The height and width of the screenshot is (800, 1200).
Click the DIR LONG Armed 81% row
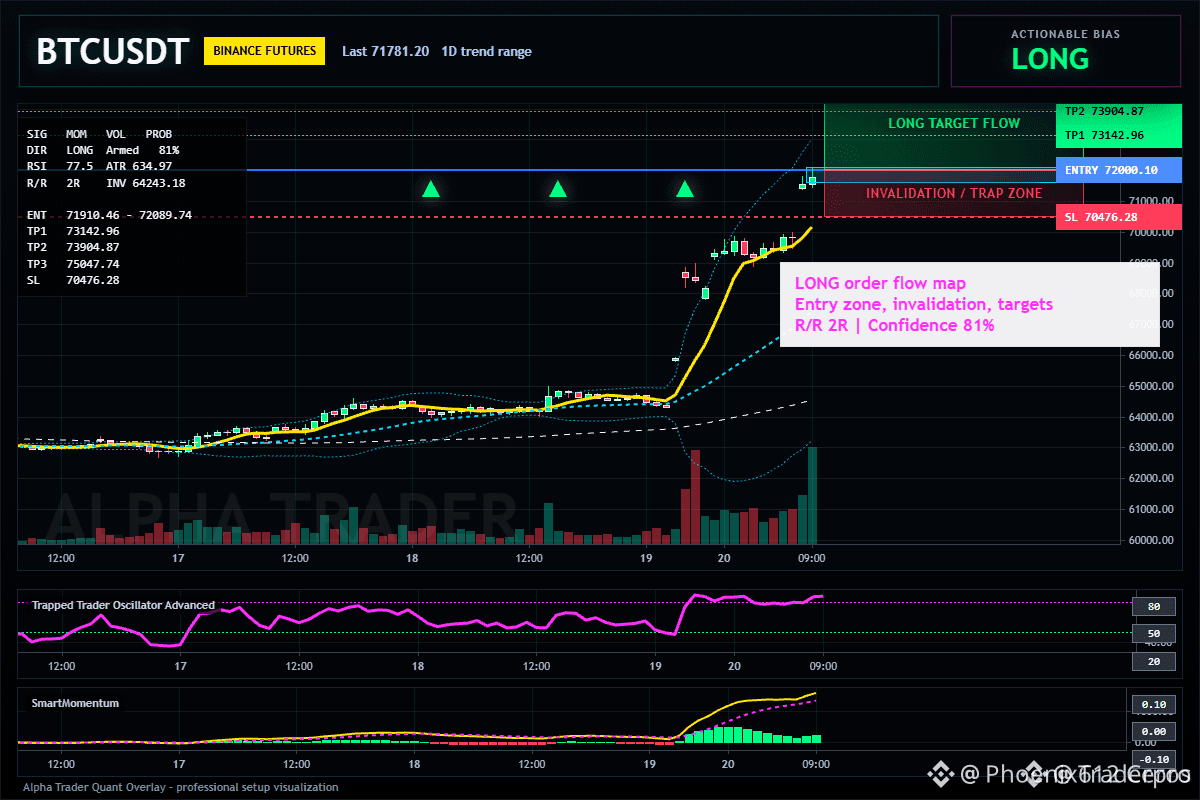103,150
